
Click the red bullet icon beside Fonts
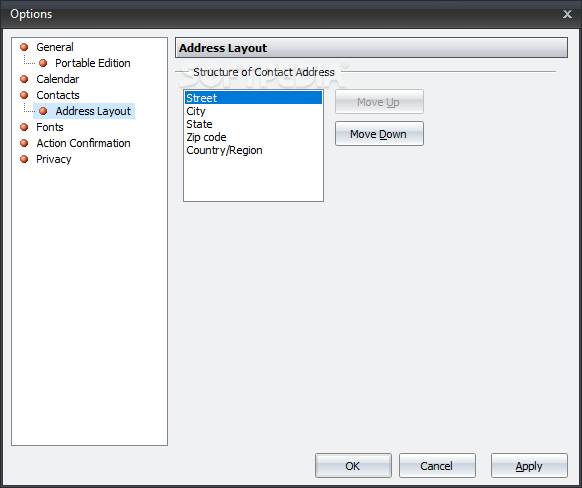(24, 127)
